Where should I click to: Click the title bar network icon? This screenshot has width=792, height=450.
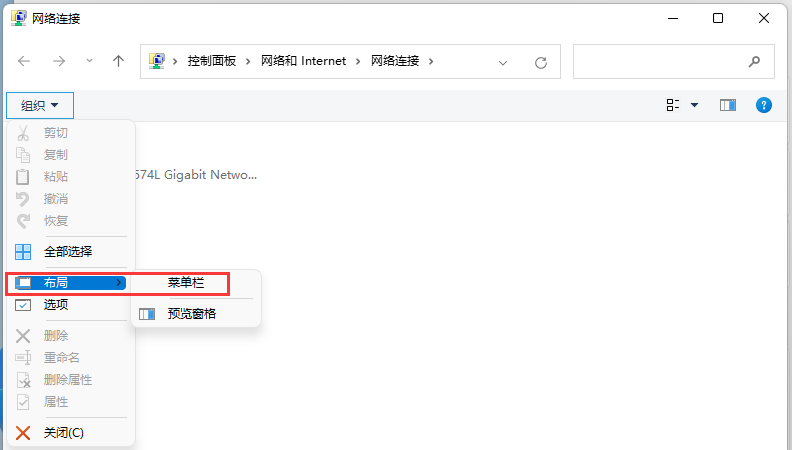point(19,18)
